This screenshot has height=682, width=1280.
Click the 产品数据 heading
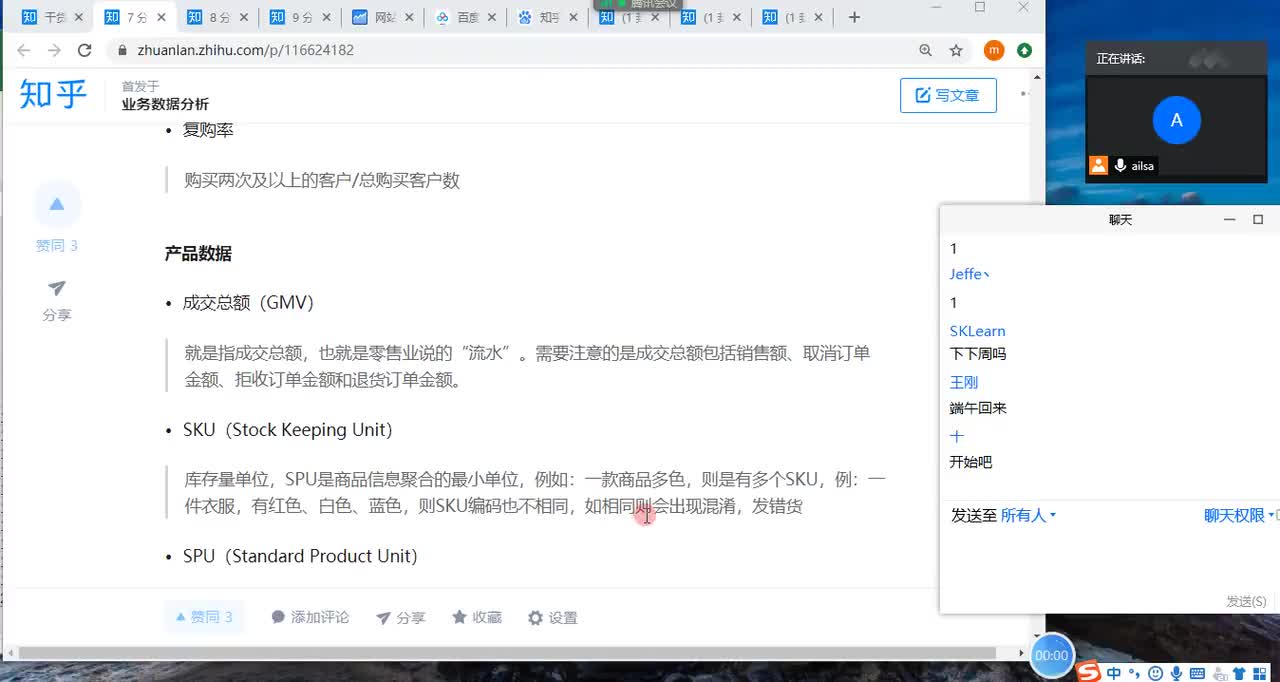(x=198, y=254)
